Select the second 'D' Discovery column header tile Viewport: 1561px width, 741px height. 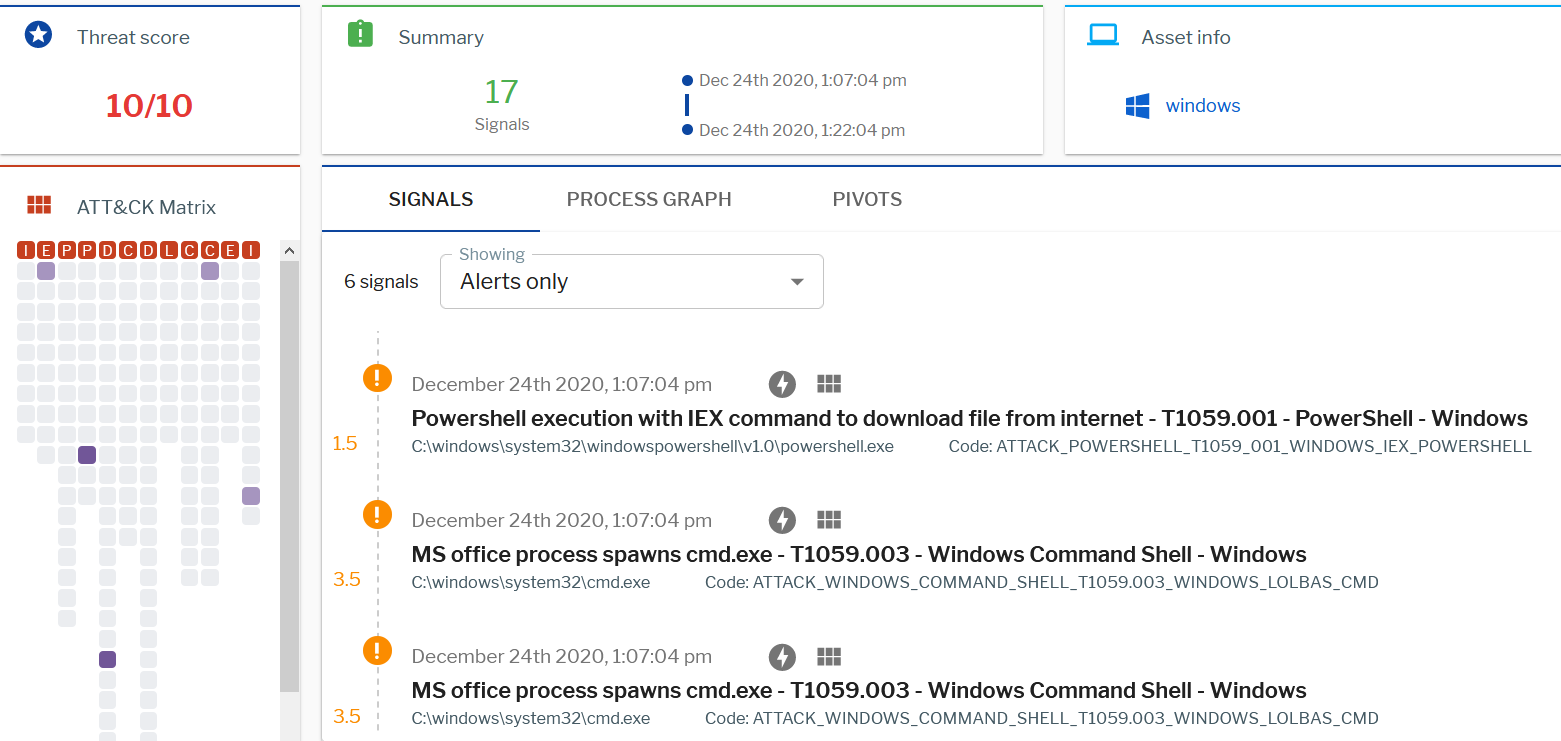149,250
